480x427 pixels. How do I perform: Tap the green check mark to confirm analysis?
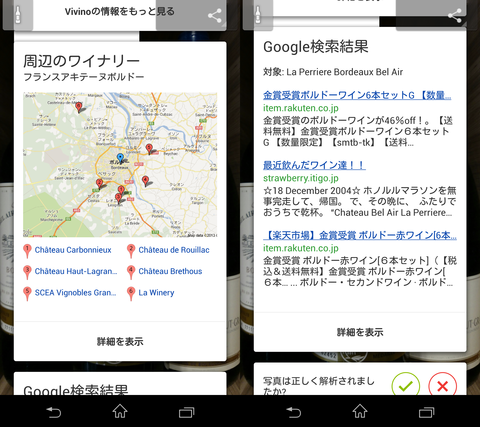[406, 385]
